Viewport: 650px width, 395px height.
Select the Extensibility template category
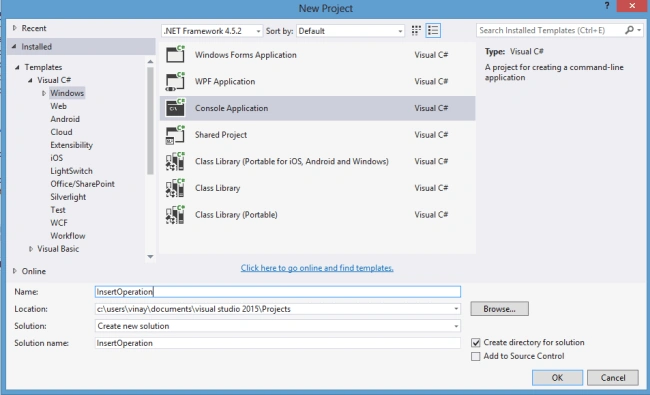point(71,145)
